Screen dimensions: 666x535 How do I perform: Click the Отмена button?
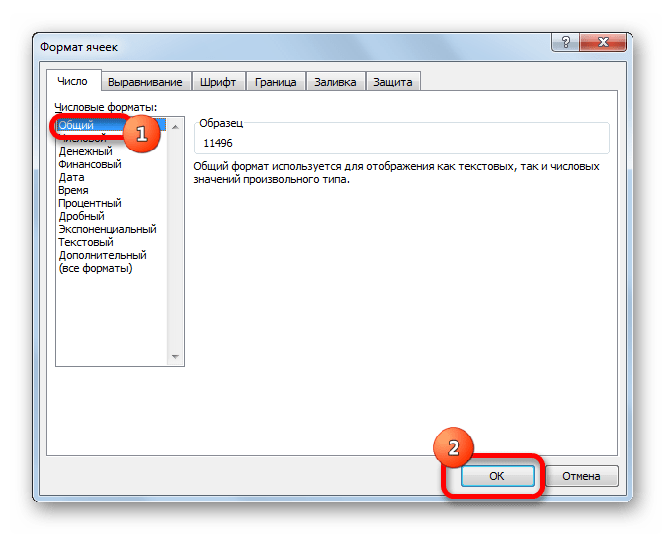pyautogui.click(x=582, y=476)
